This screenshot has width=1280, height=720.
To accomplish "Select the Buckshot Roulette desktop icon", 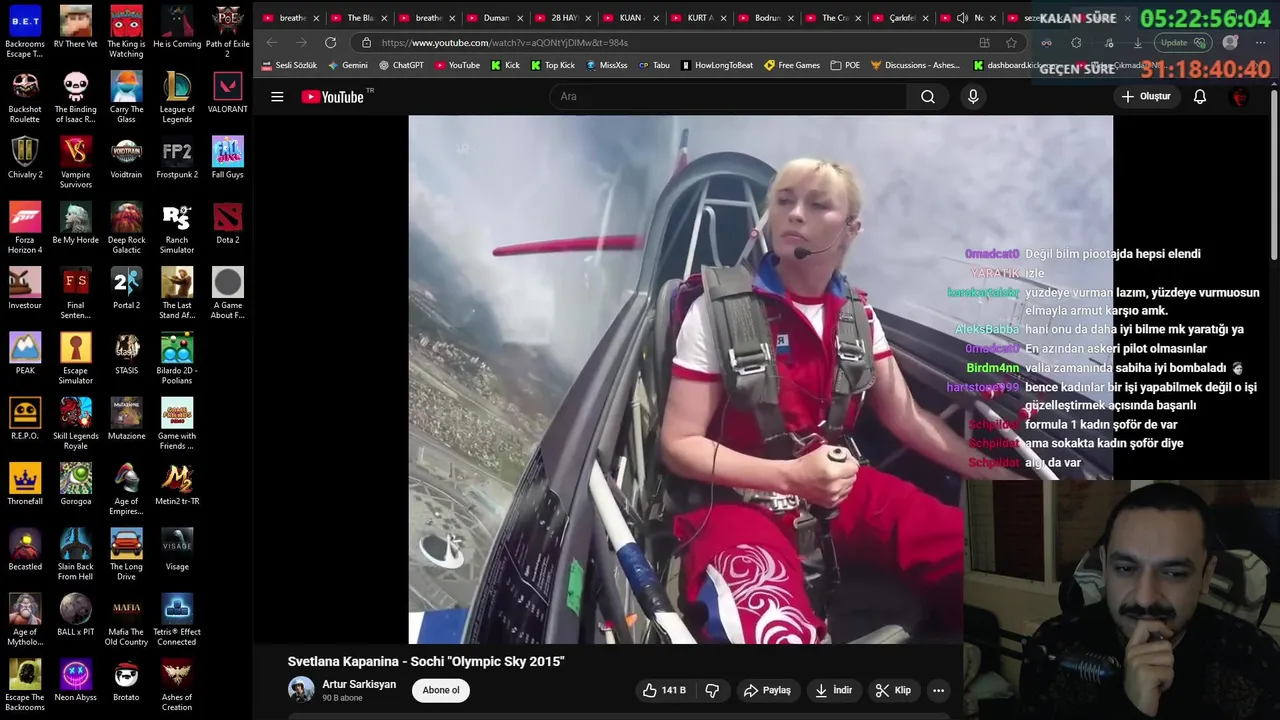I will 25,97.
